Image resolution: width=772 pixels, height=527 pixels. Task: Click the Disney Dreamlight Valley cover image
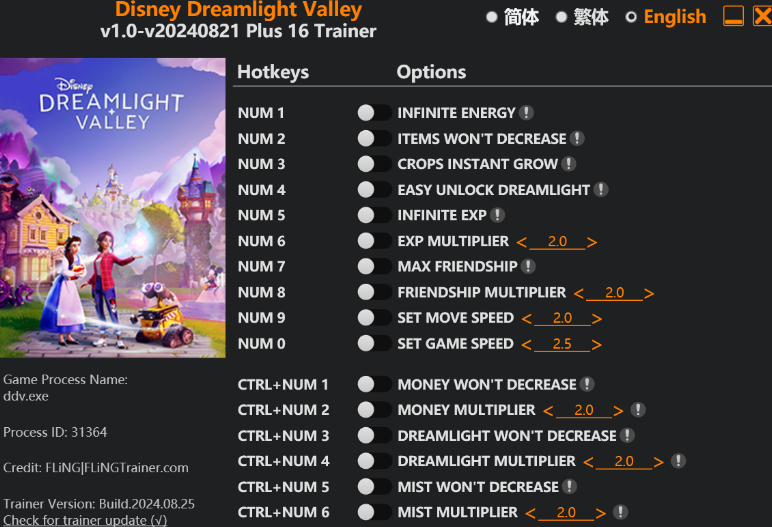113,208
